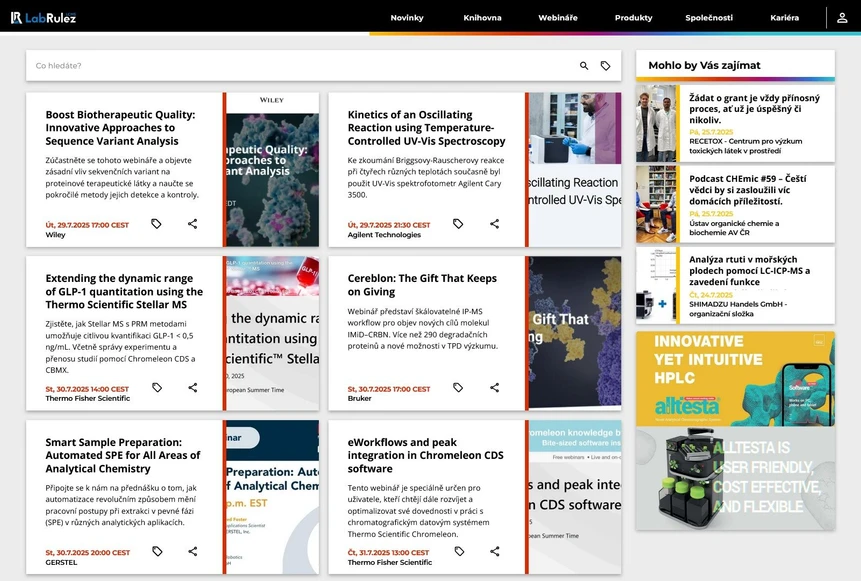Click the LabRulez logo
This screenshot has width=861, height=581.
(x=43, y=18)
